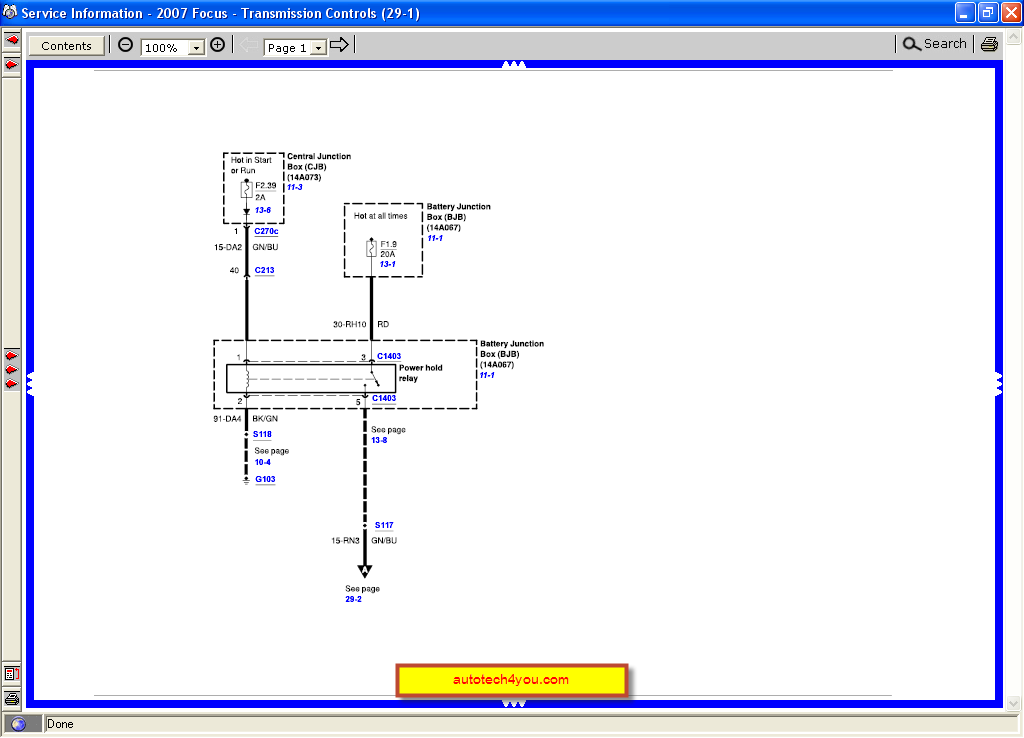Open page 29-2 via its link
1024x738 pixels.
353,598
